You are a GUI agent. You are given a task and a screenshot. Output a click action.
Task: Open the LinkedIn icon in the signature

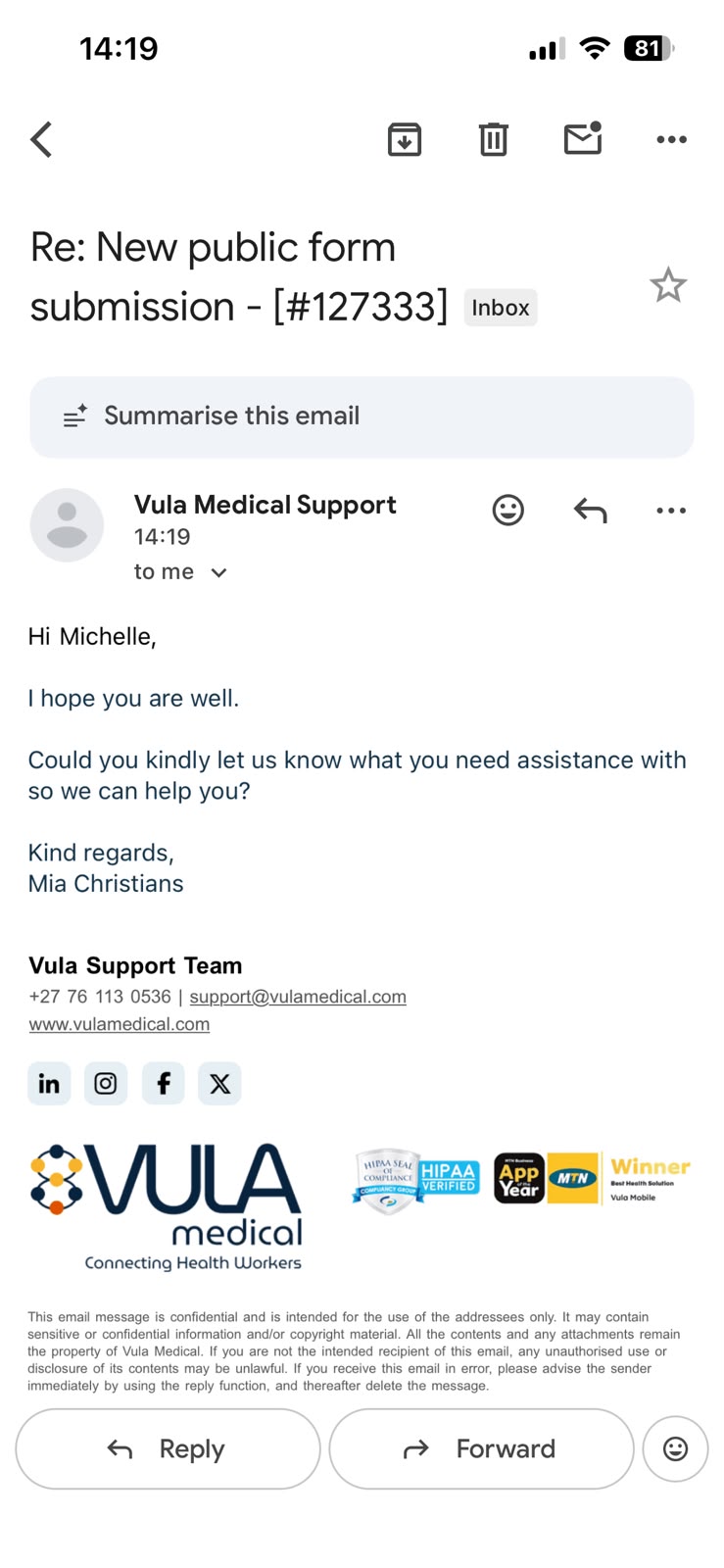49,1084
